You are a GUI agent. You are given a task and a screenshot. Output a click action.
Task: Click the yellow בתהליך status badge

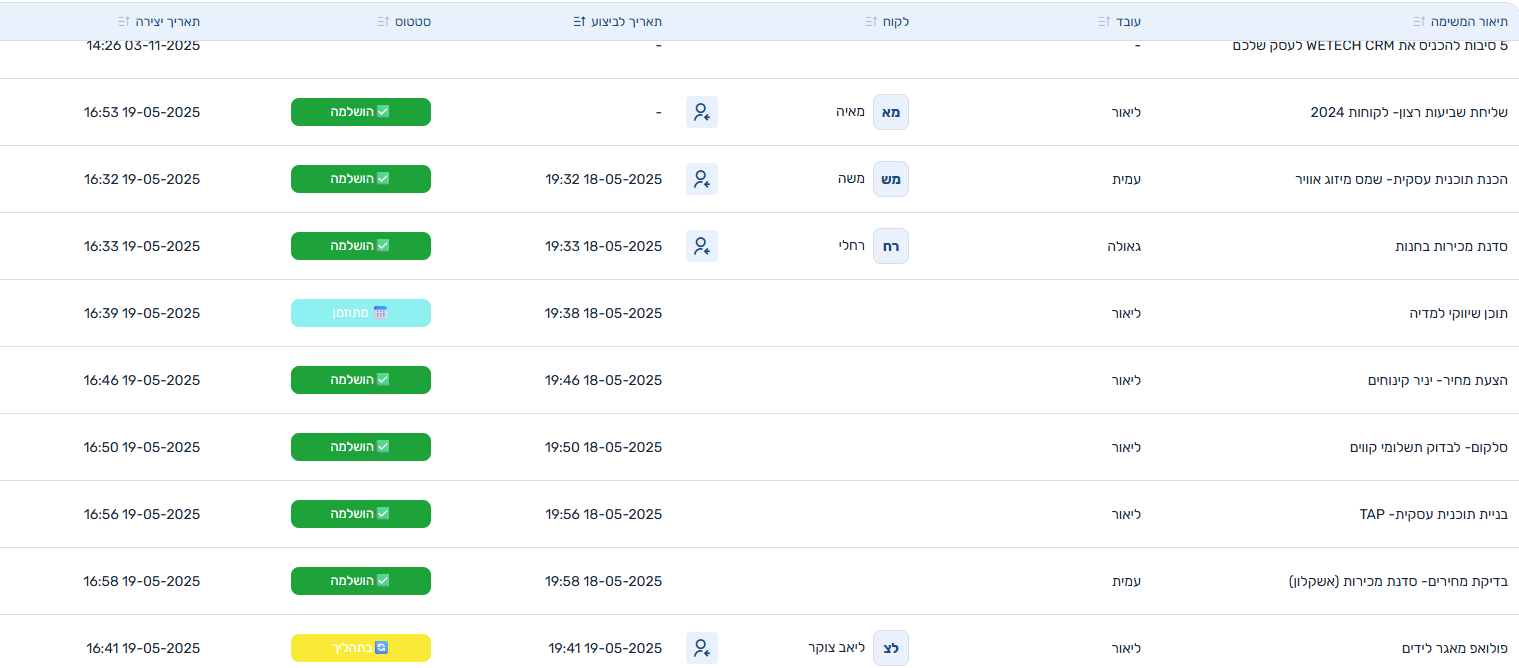click(x=361, y=648)
